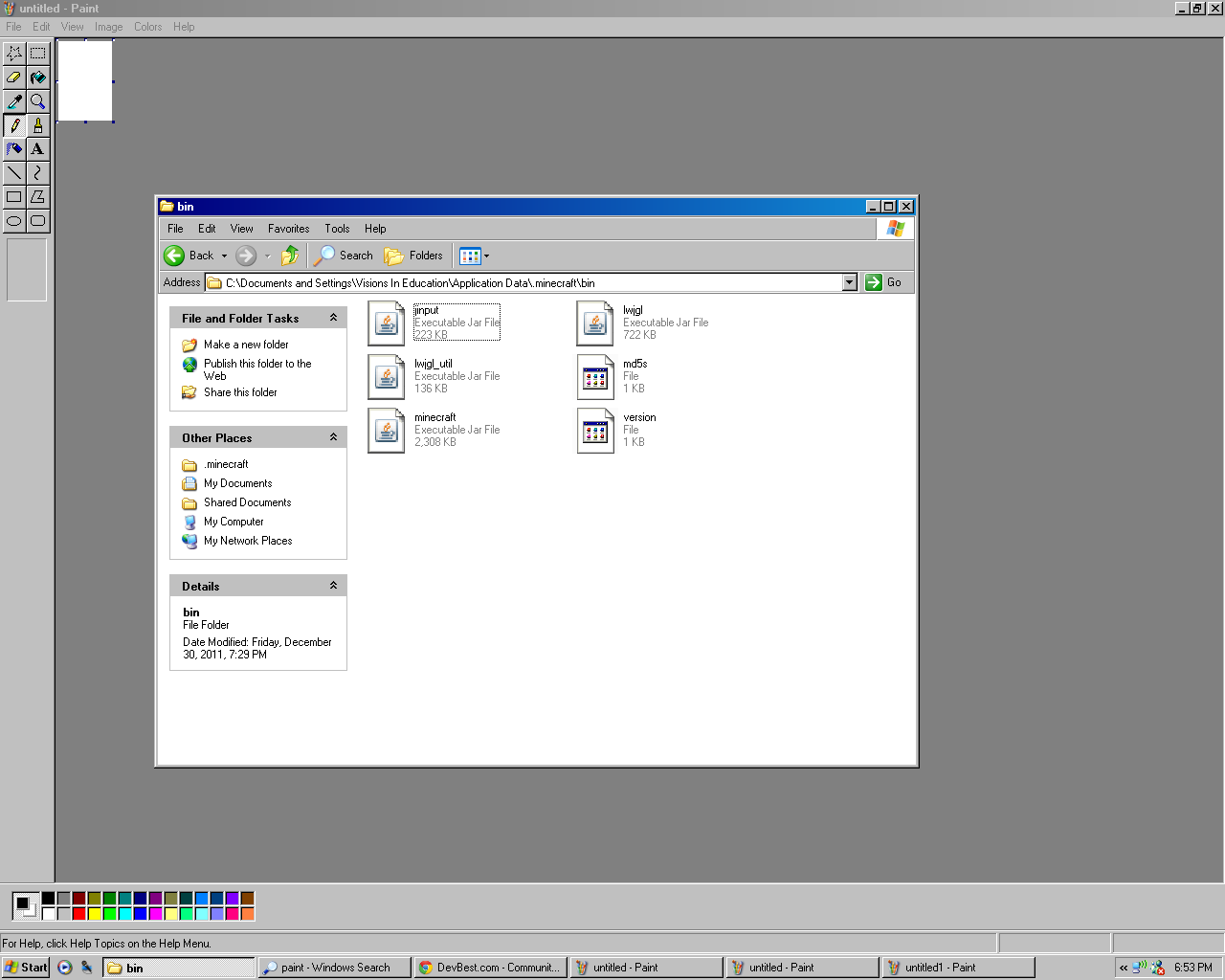
Task: Choose the Ellipse shape tool
Action: (14, 221)
